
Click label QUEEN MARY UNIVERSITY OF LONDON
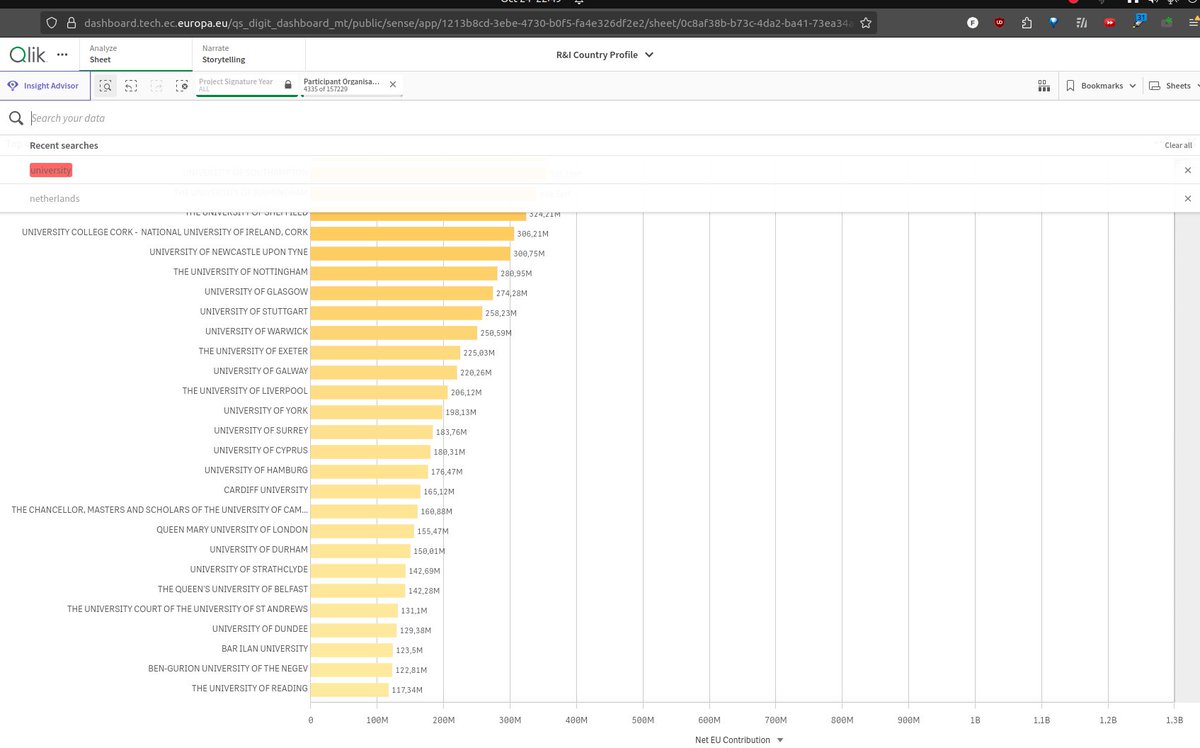click(x=232, y=530)
